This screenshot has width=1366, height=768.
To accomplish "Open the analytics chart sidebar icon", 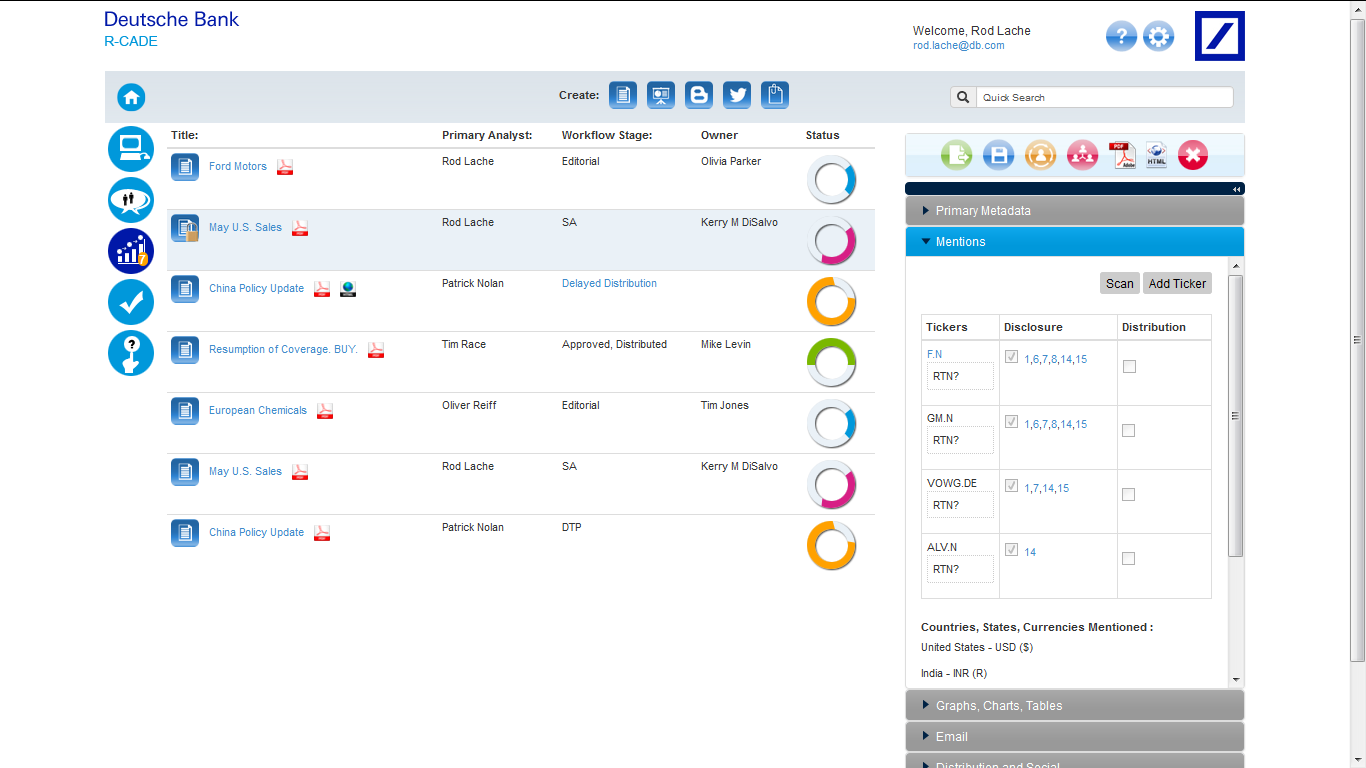I will click(131, 251).
